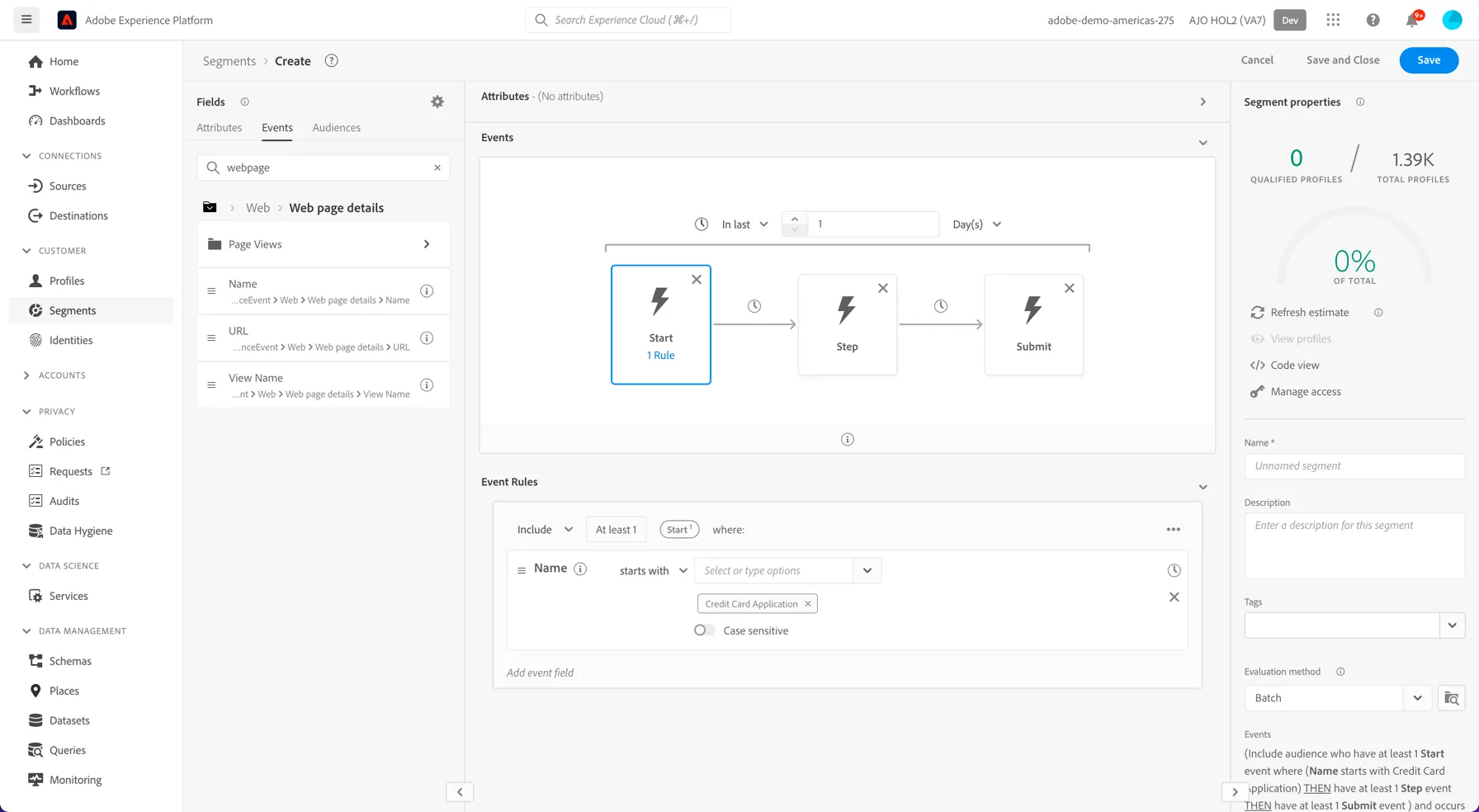1479x812 pixels.
Task: Delete the Name rule condition
Action: pos(1174,597)
